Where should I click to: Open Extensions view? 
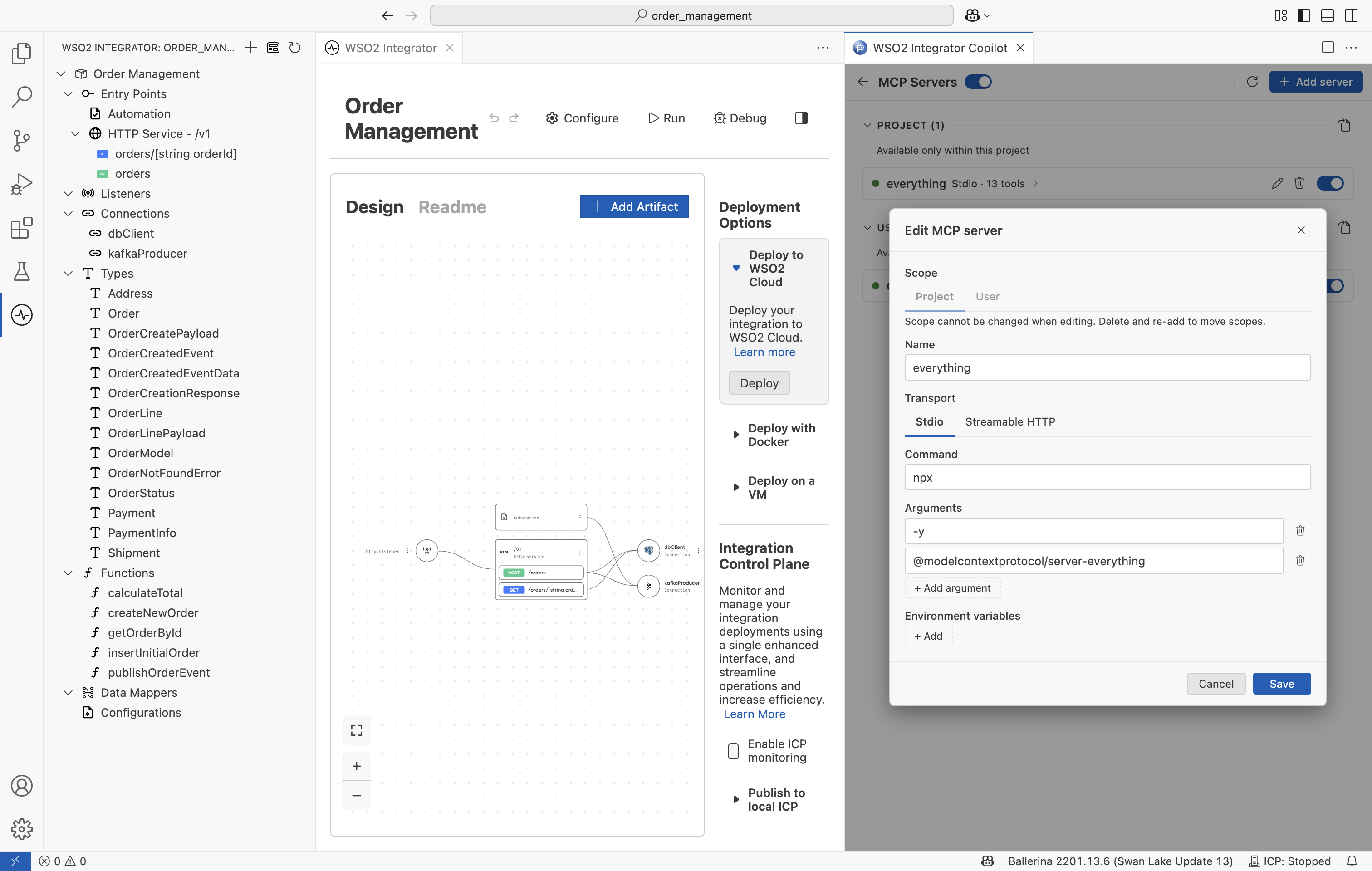[x=22, y=228]
